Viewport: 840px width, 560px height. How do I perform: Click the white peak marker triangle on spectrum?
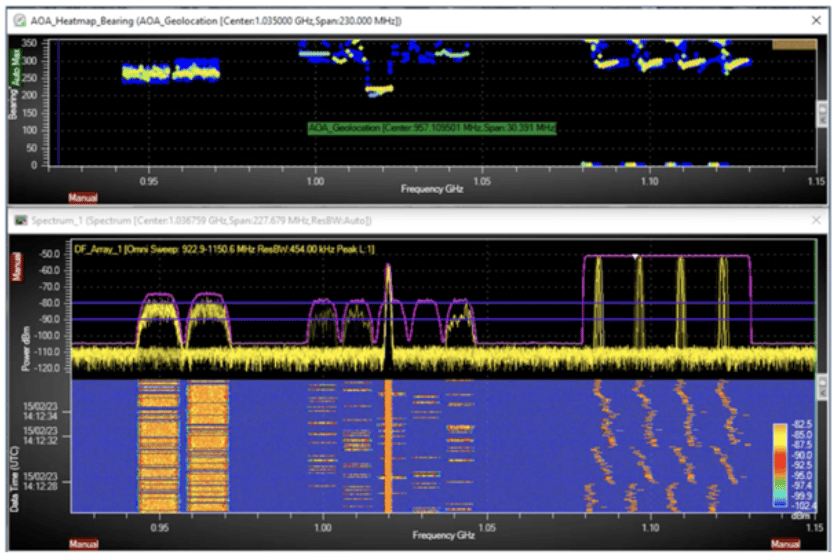636,256
